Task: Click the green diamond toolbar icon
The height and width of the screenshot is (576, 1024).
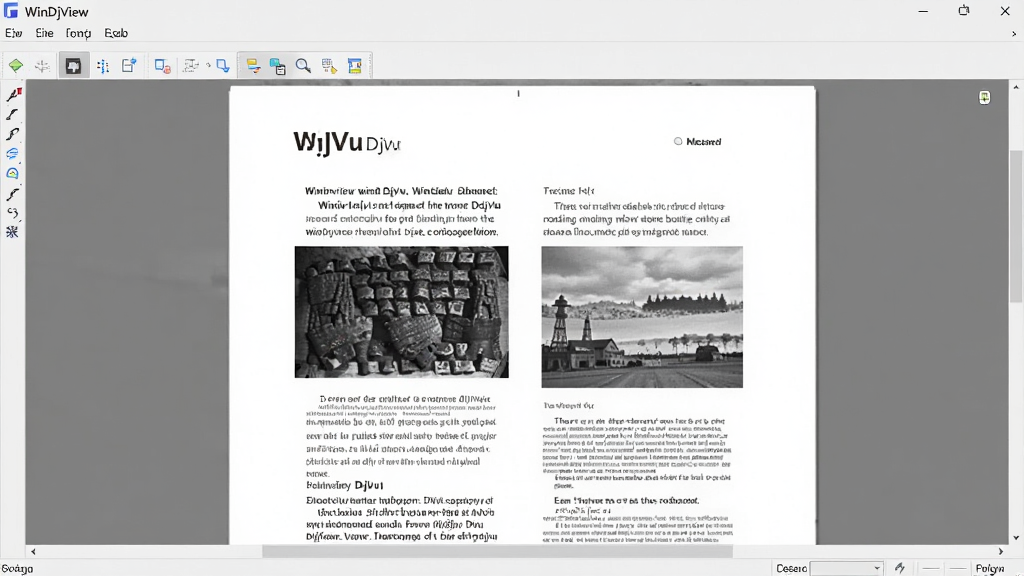Action: 16,65
